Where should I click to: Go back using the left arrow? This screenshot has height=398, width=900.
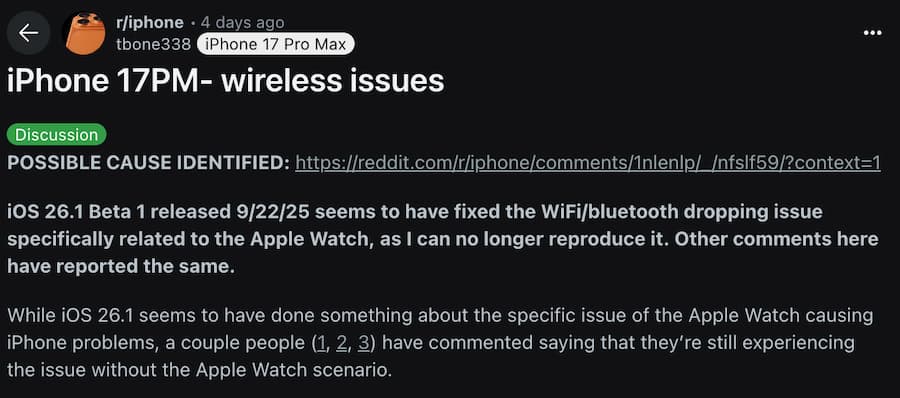click(x=28, y=33)
